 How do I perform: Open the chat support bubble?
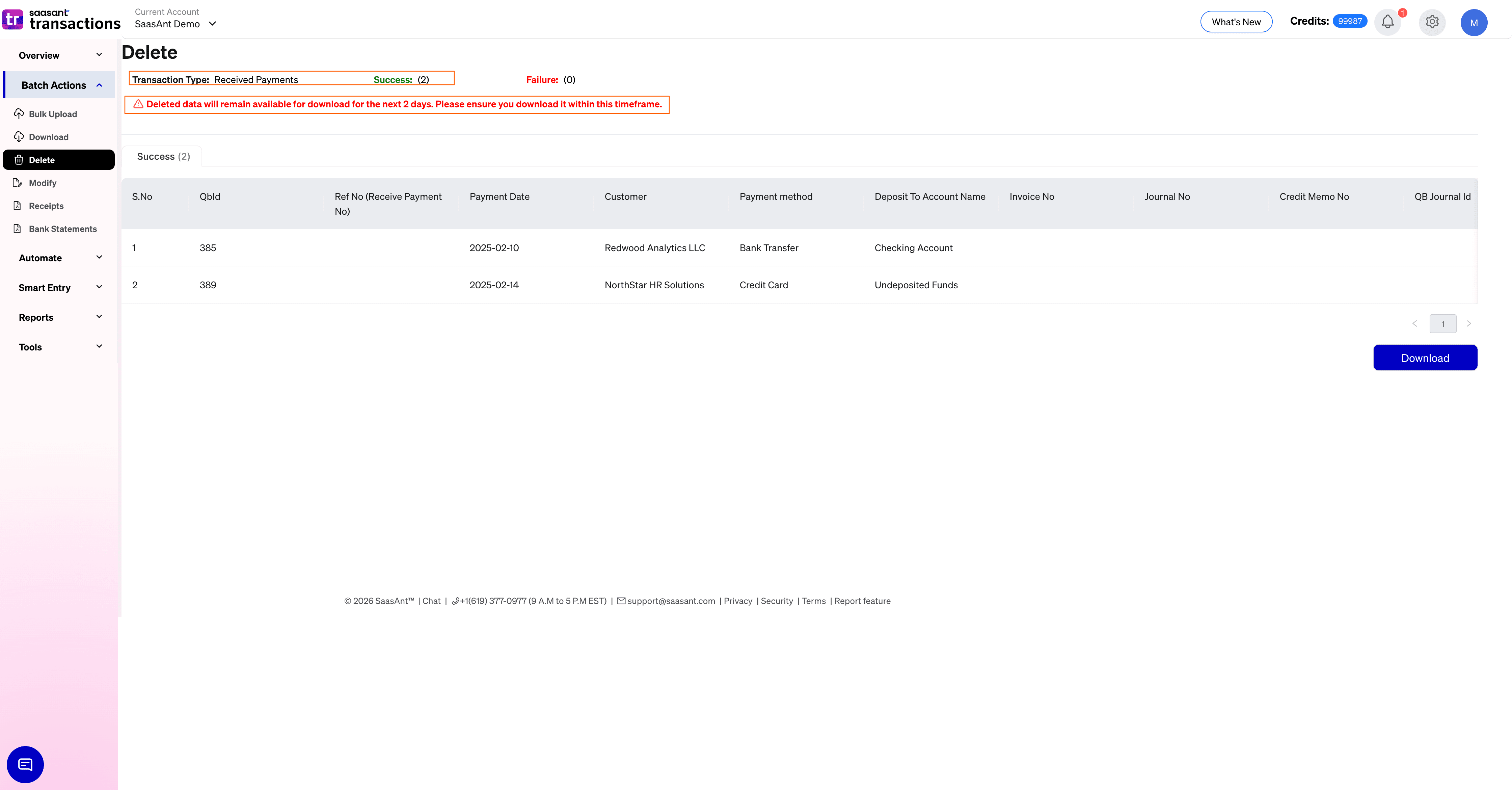(25, 764)
